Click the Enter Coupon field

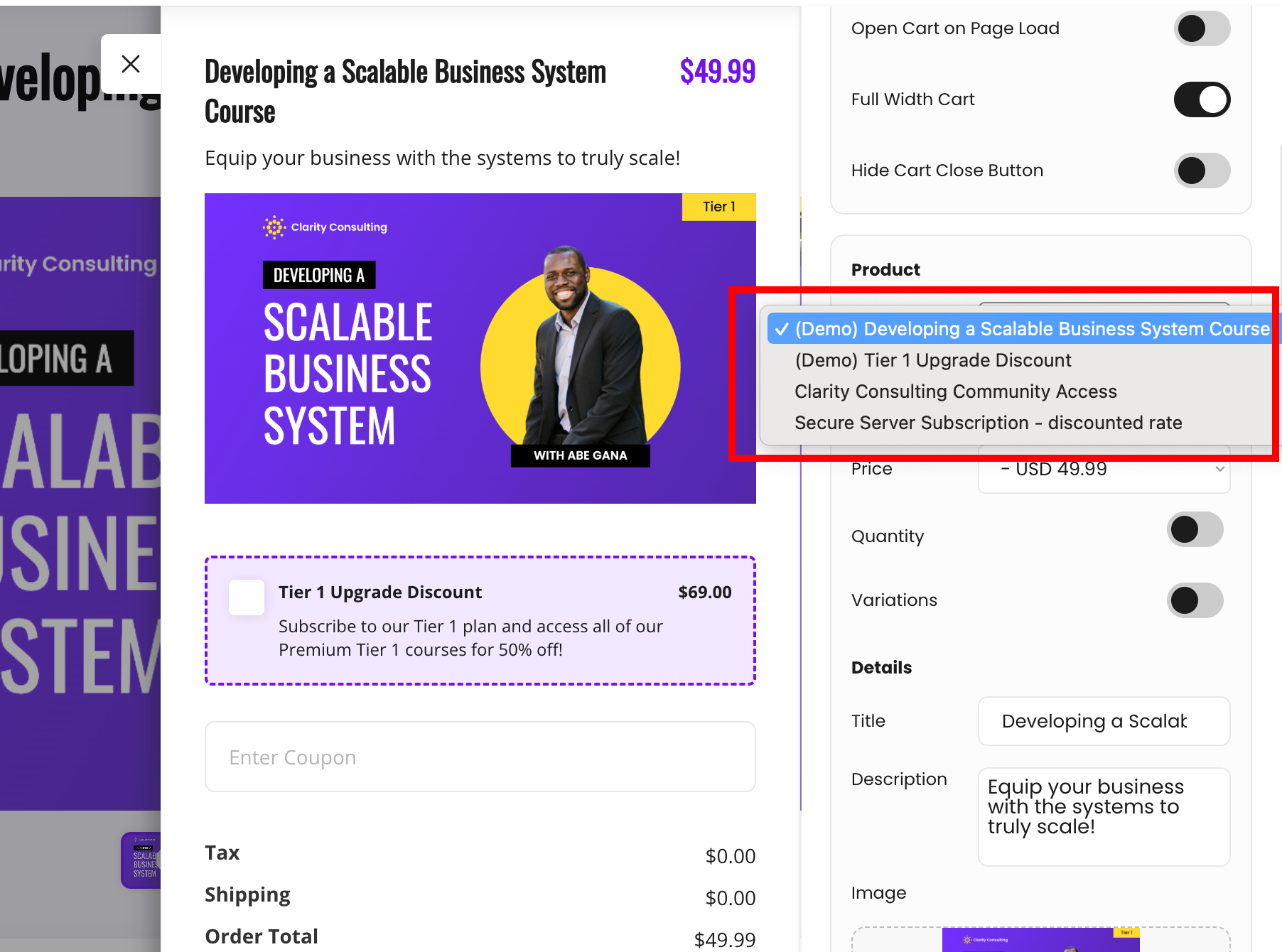[x=480, y=757]
